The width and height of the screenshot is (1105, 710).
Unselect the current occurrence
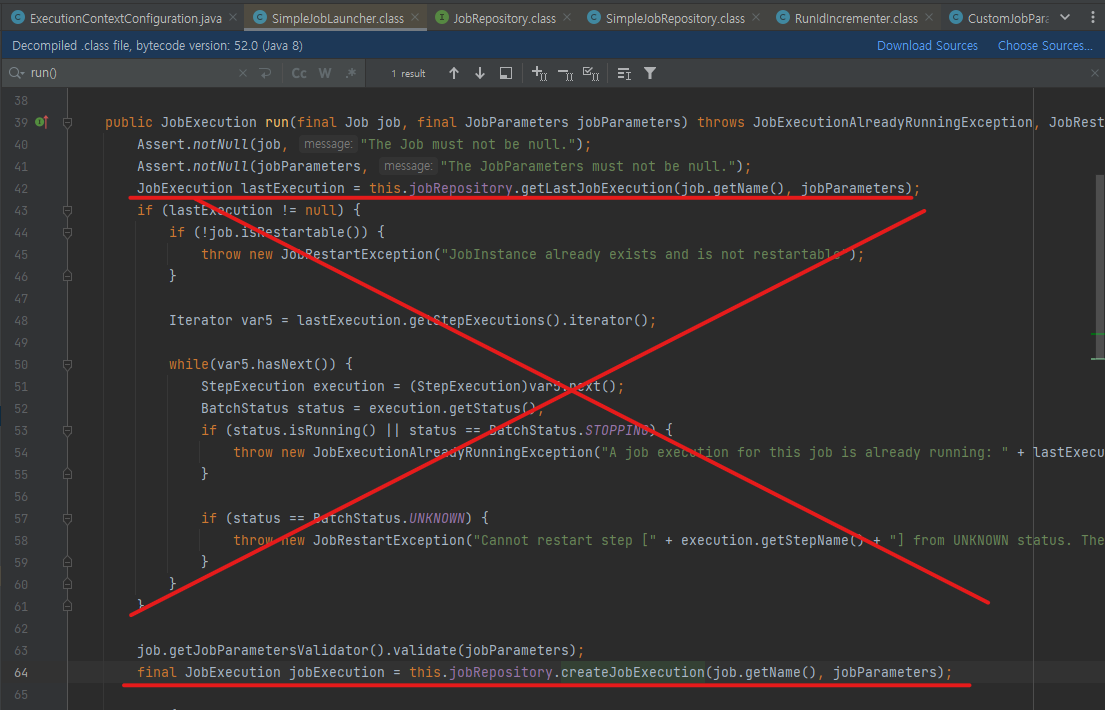(565, 73)
